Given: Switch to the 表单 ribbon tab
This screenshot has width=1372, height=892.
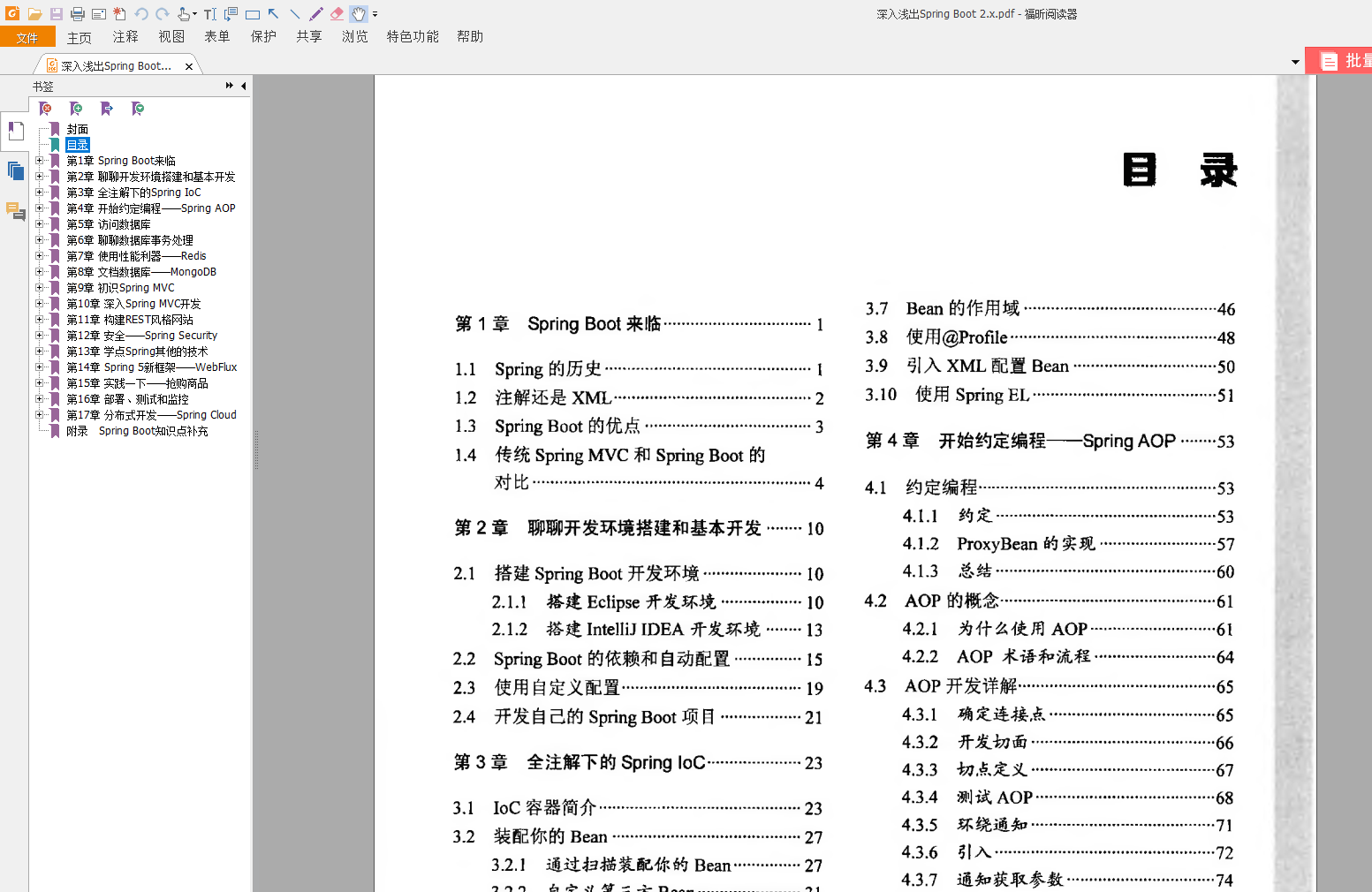Looking at the screenshot, I should [217, 37].
